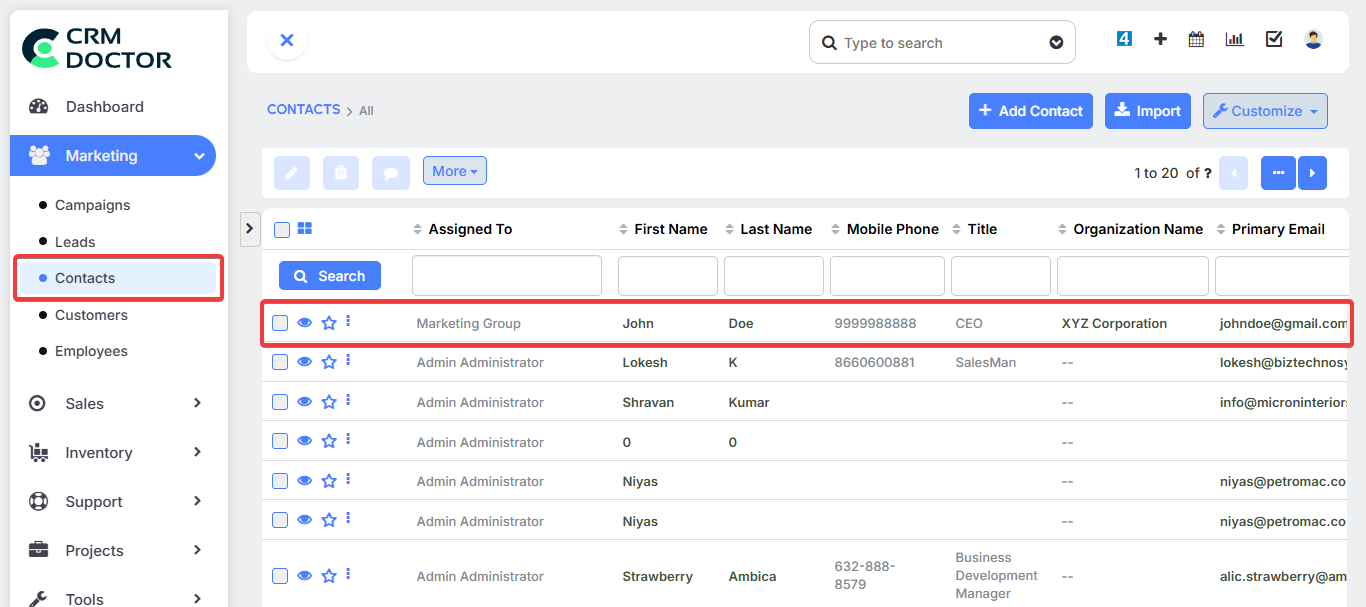Screen dimensions: 1366x607
Task: Click the tasks checkmark icon in header
Action: pos(1274,40)
